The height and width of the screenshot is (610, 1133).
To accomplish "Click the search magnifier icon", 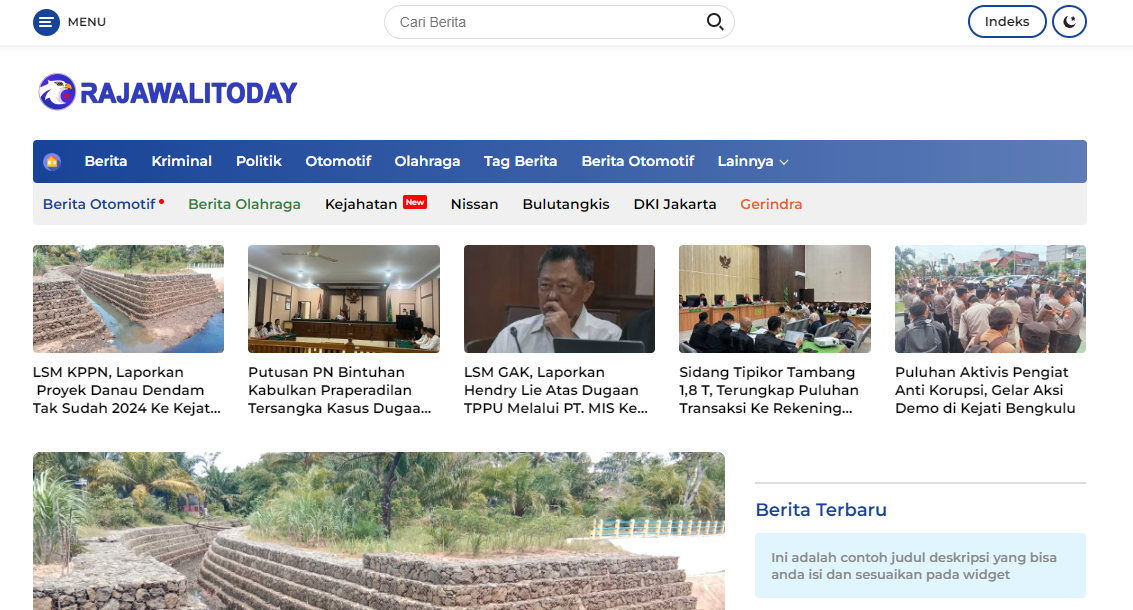I will click(715, 21).
